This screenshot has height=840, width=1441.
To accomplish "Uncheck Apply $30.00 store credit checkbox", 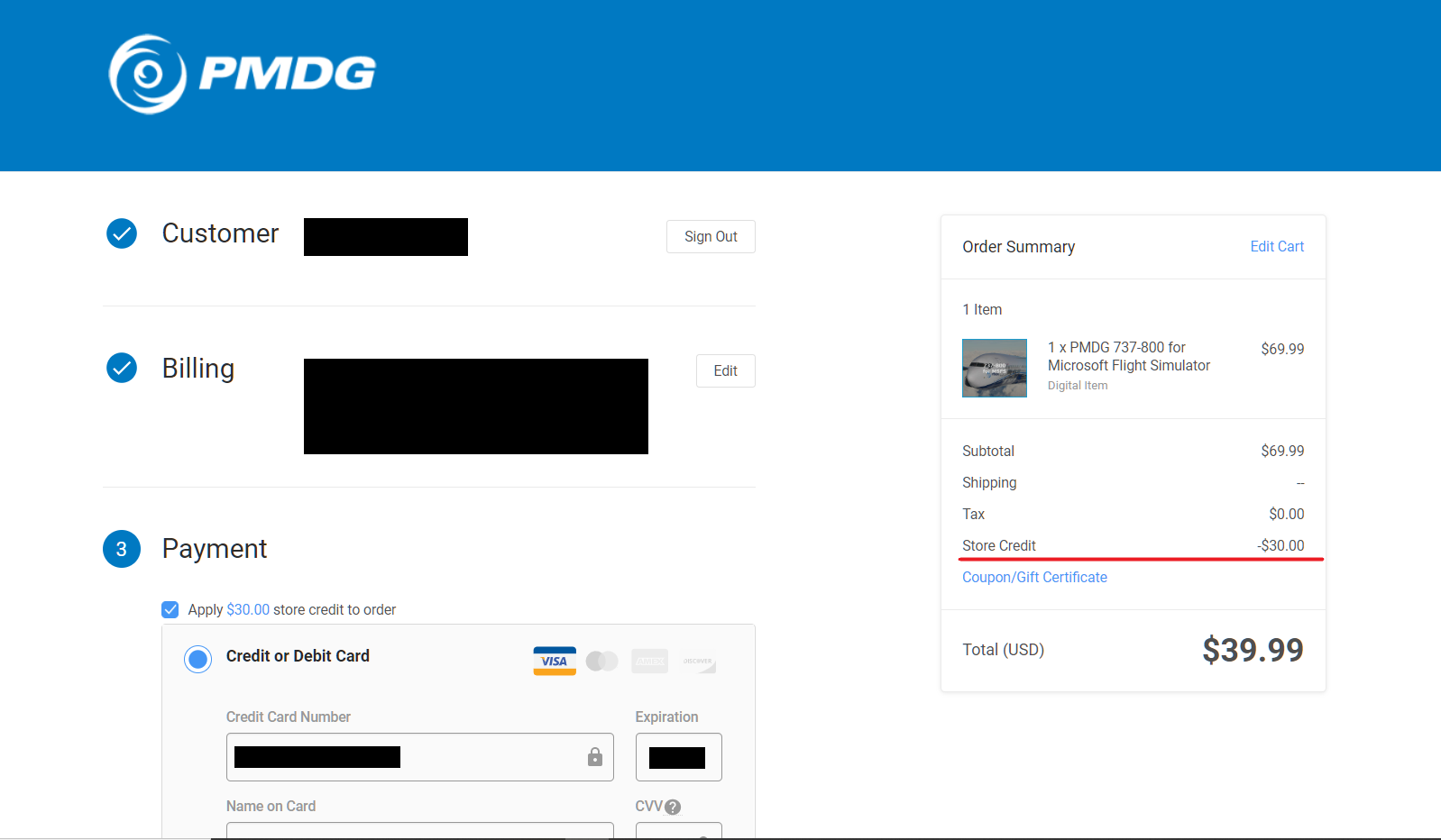I will click(170, 610).
